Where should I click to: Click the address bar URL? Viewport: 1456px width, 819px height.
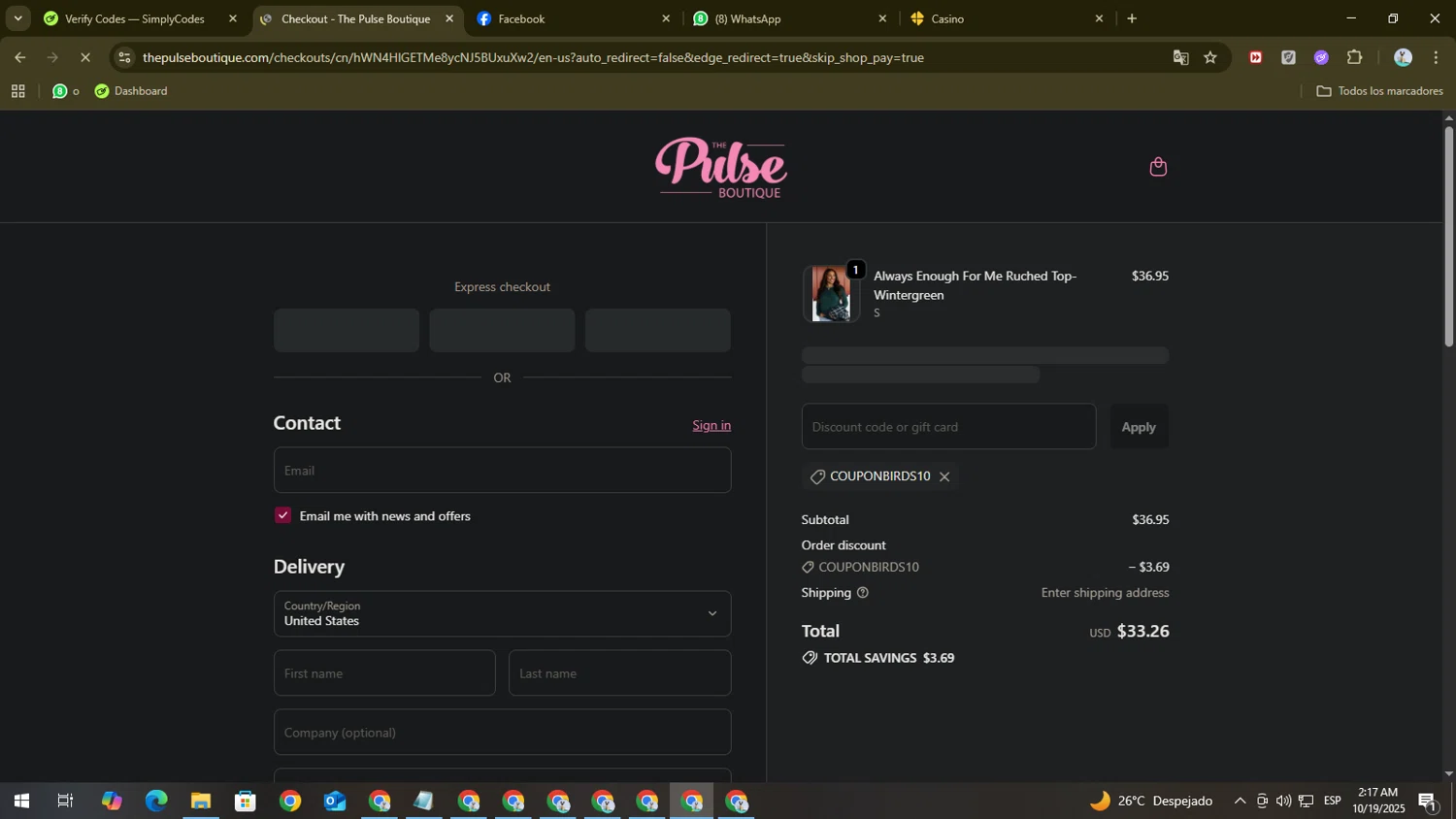[533, 57]
